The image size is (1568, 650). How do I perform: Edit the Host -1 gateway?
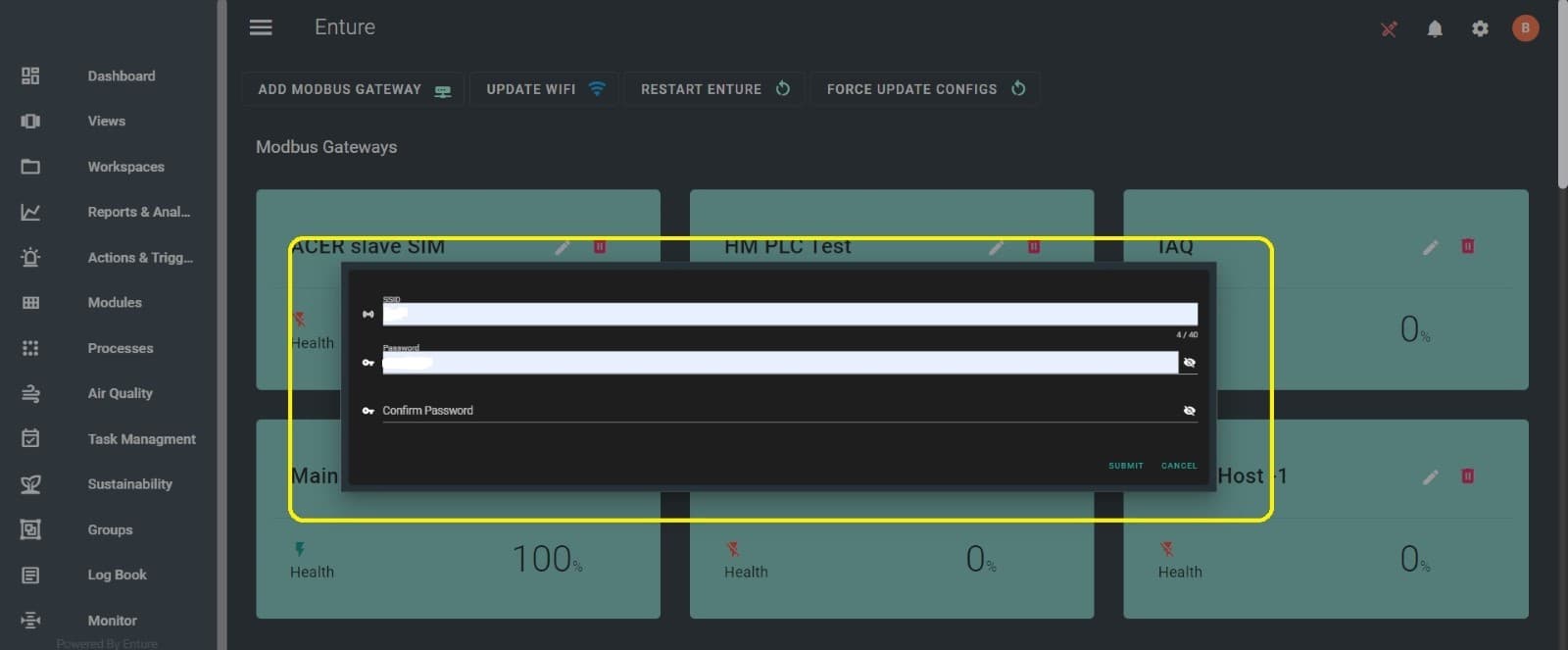[x=1431, y=476]
